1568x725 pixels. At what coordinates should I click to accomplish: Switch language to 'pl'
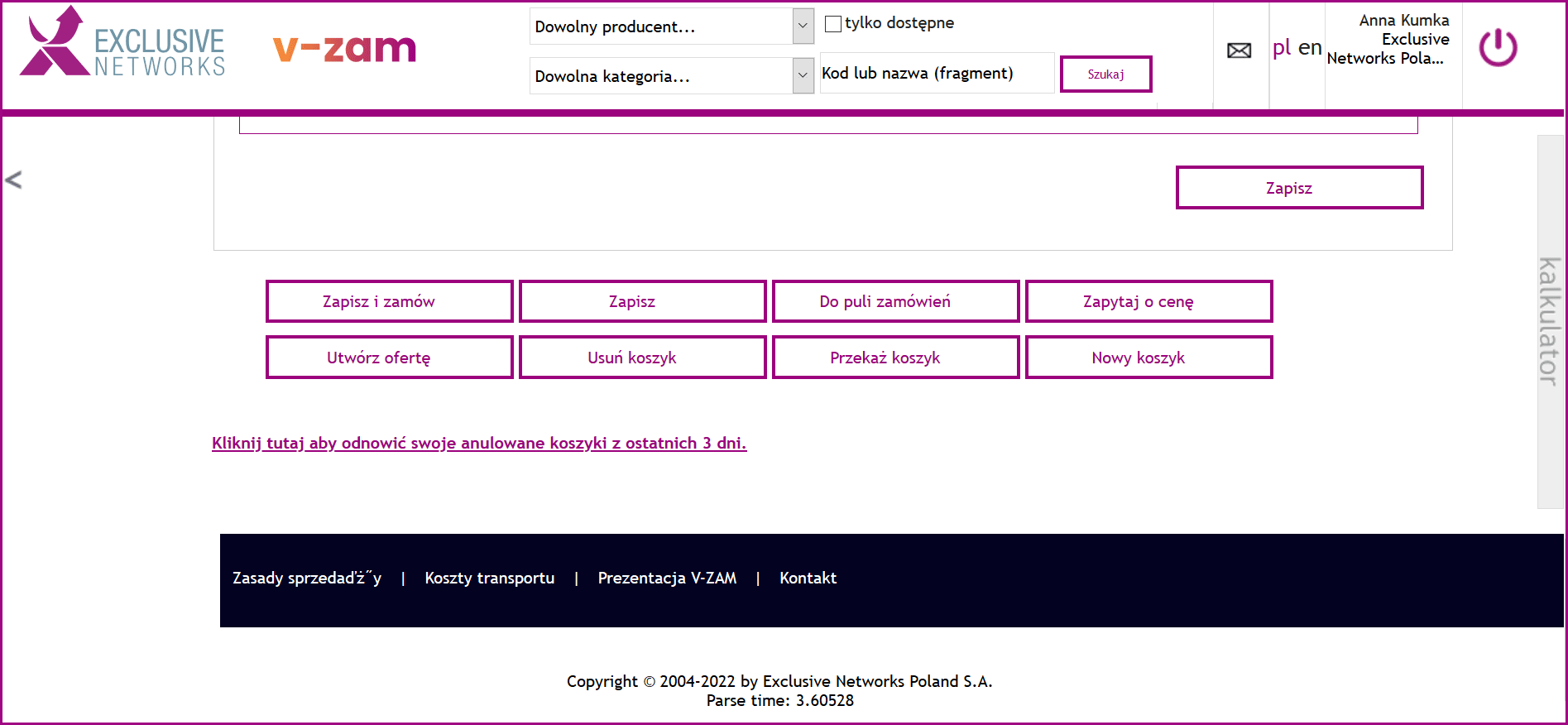pyautogui.click(x=1281, y=48)
